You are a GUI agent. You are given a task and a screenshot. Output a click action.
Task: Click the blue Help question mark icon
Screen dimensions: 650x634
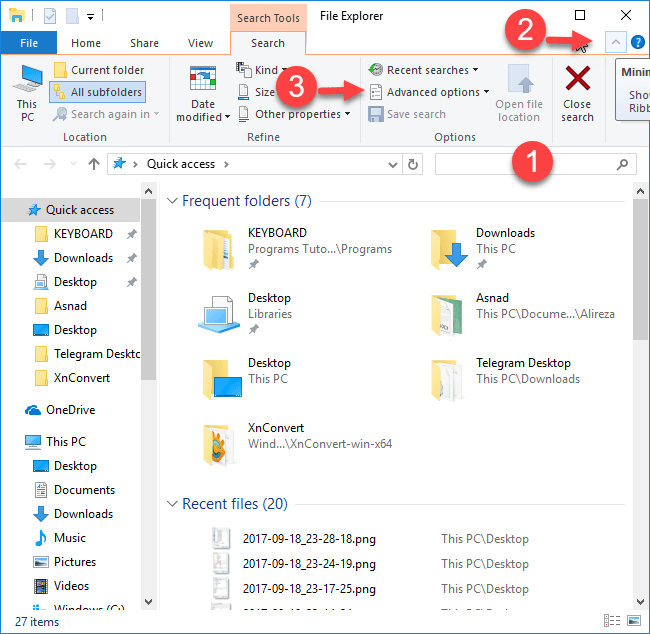[637, 42]
